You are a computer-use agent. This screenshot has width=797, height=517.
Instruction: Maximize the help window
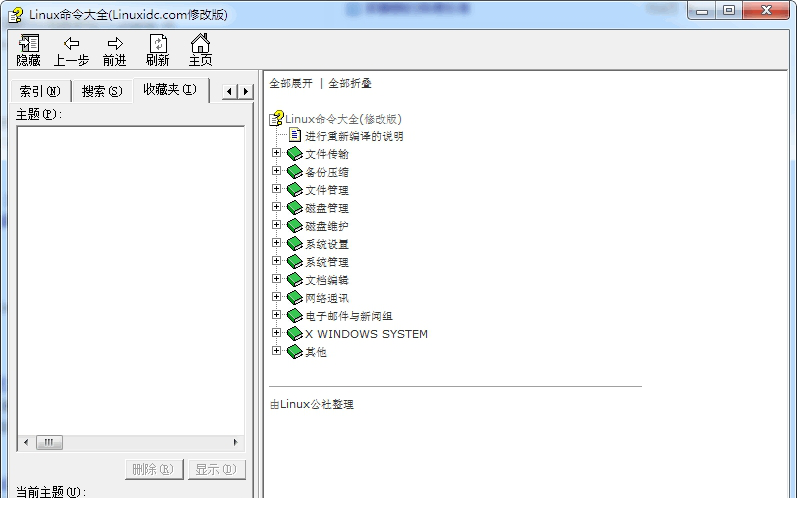tap(729, 11)
